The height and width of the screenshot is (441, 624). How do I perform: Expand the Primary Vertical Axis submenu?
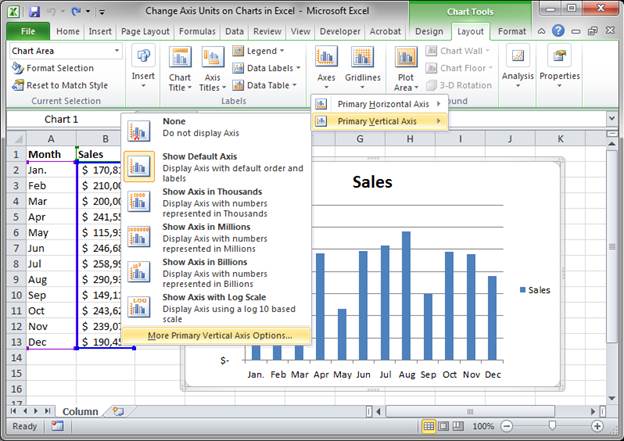pyautogui.click(x=439, y=121)
